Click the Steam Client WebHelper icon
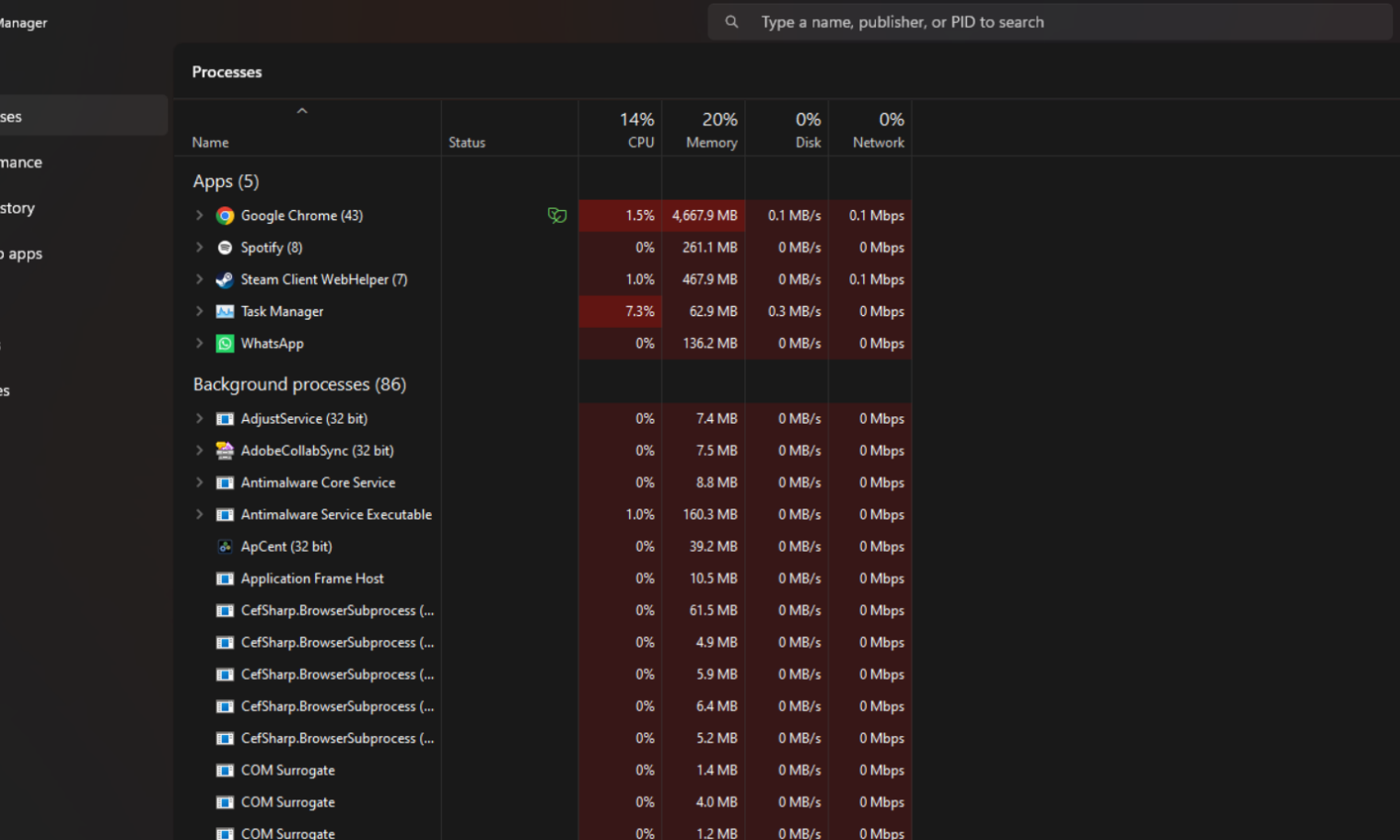The height and width of the screenshot is (840, 1400). pyautogui.click(x=225, y=279)
